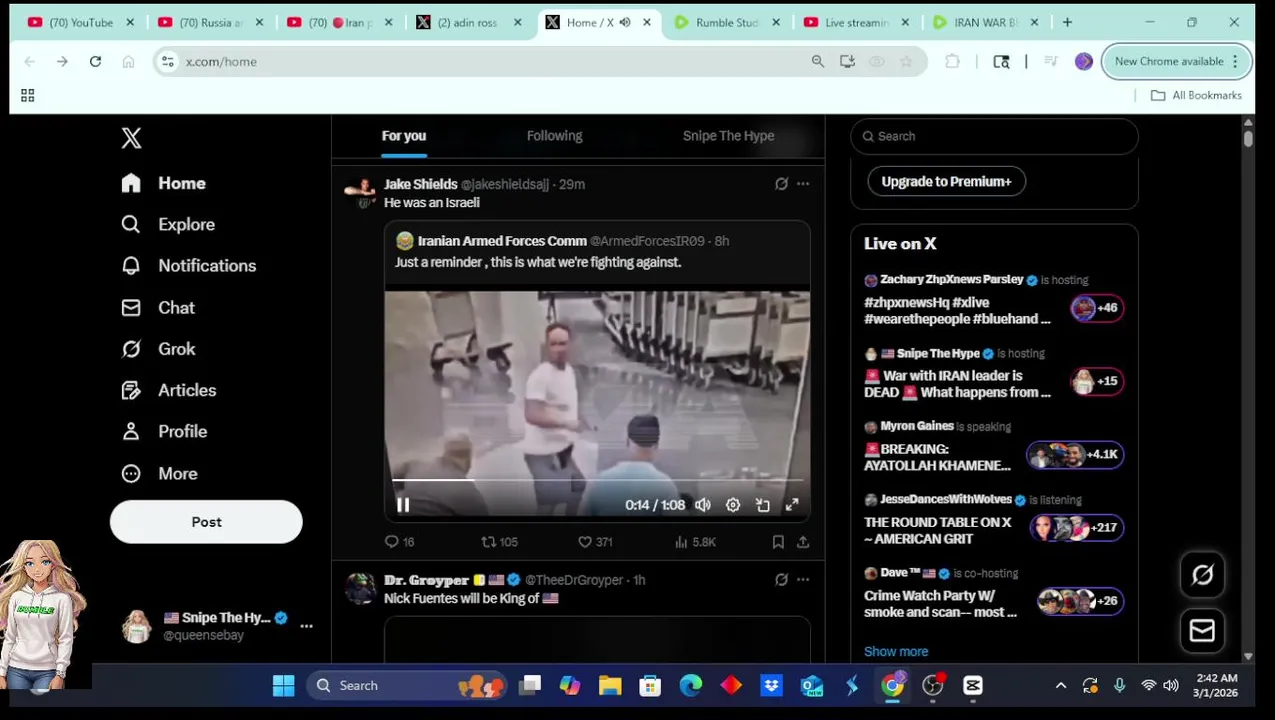Click the video progress bar
This screenshot has width=1275, height=720.
pos(597,481)
